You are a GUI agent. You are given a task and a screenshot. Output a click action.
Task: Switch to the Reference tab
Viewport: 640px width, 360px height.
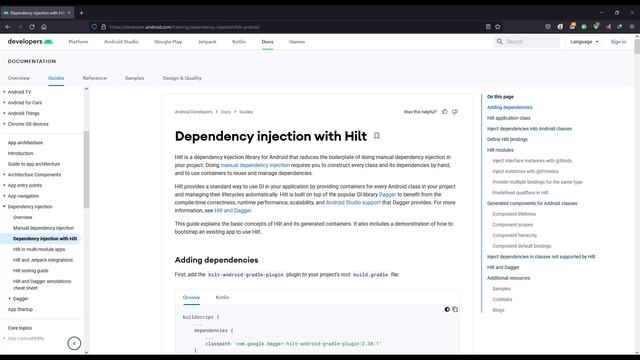[95, 78]
